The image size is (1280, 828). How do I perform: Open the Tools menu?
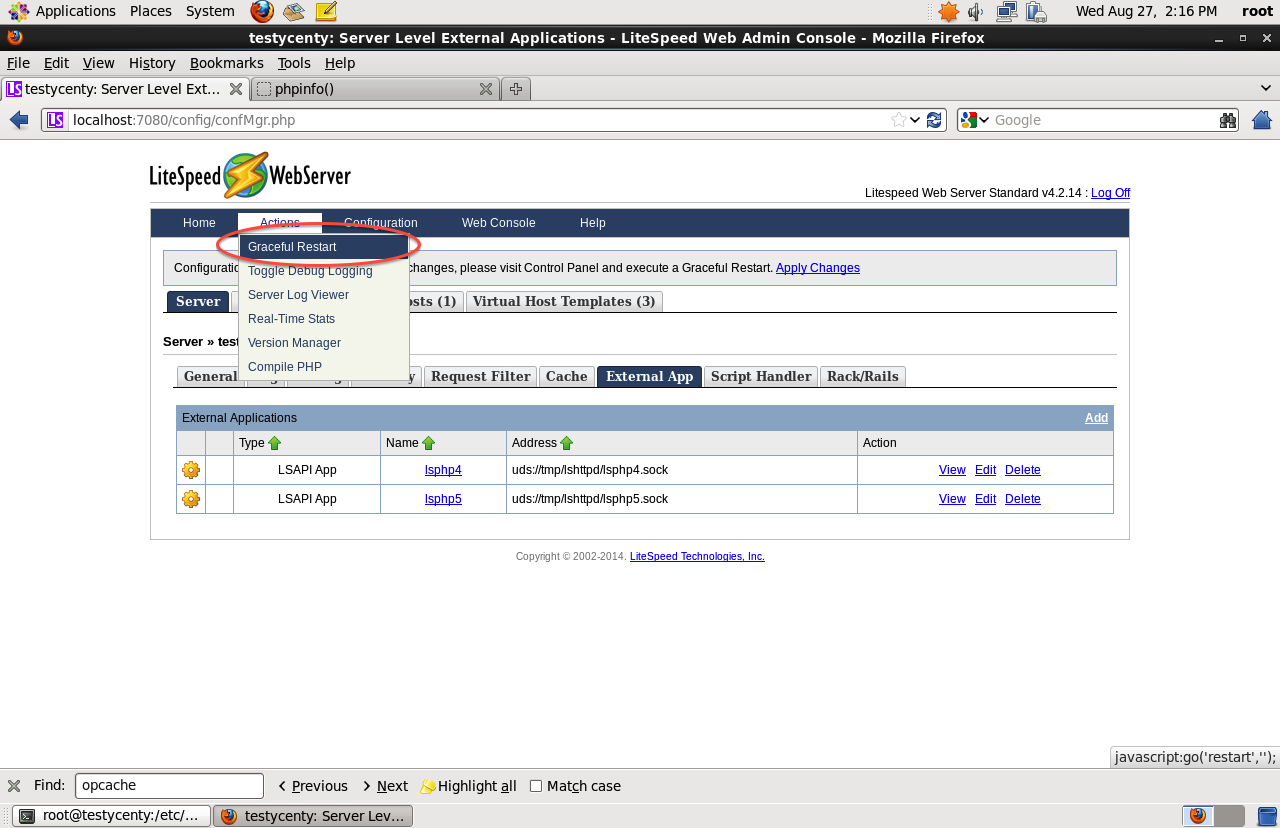tap(294, 63)
